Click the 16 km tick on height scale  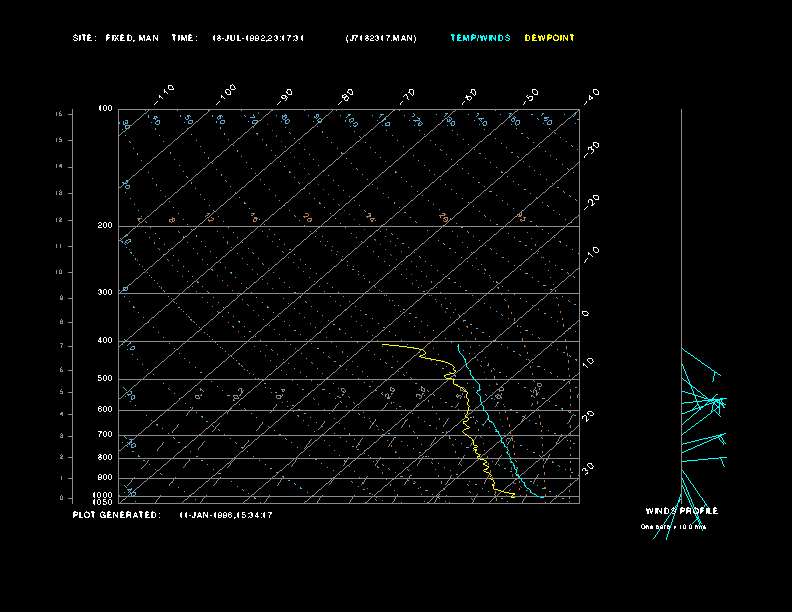(x=59, y=115)
